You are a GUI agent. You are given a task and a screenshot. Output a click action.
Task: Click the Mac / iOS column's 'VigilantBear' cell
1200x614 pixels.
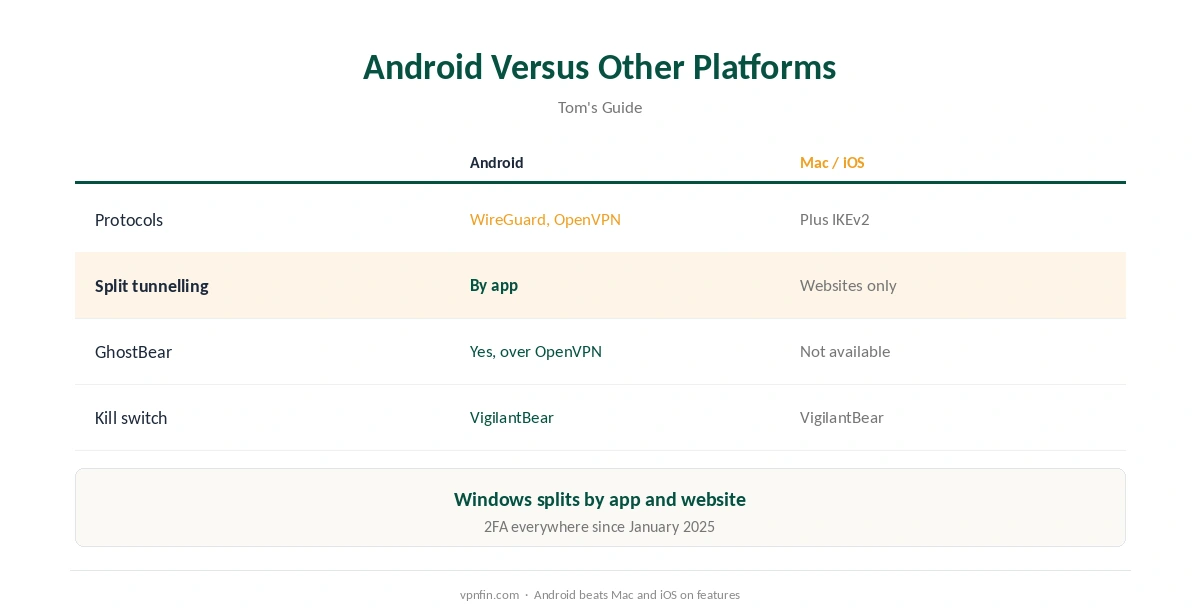[x=842, y=418]
